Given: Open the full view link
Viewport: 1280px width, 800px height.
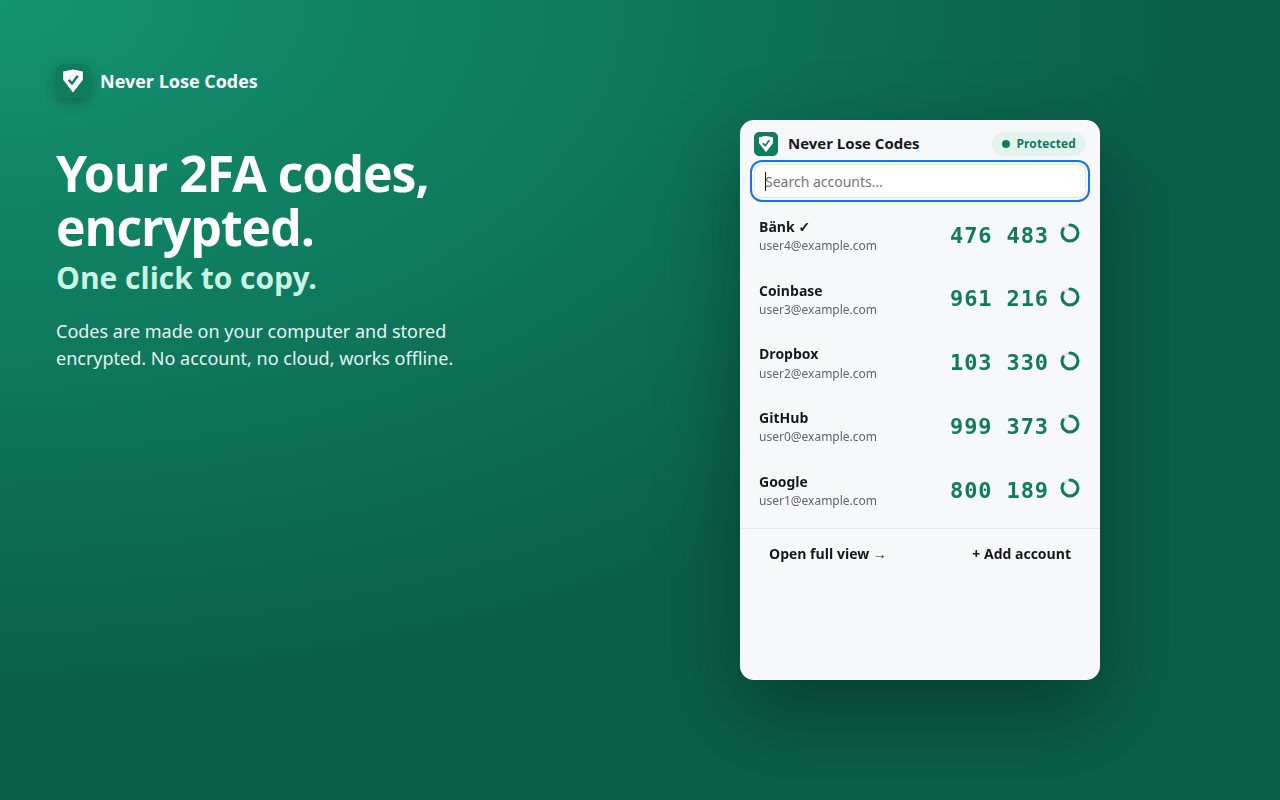Looking at the screenshot, I should [827, 554].
